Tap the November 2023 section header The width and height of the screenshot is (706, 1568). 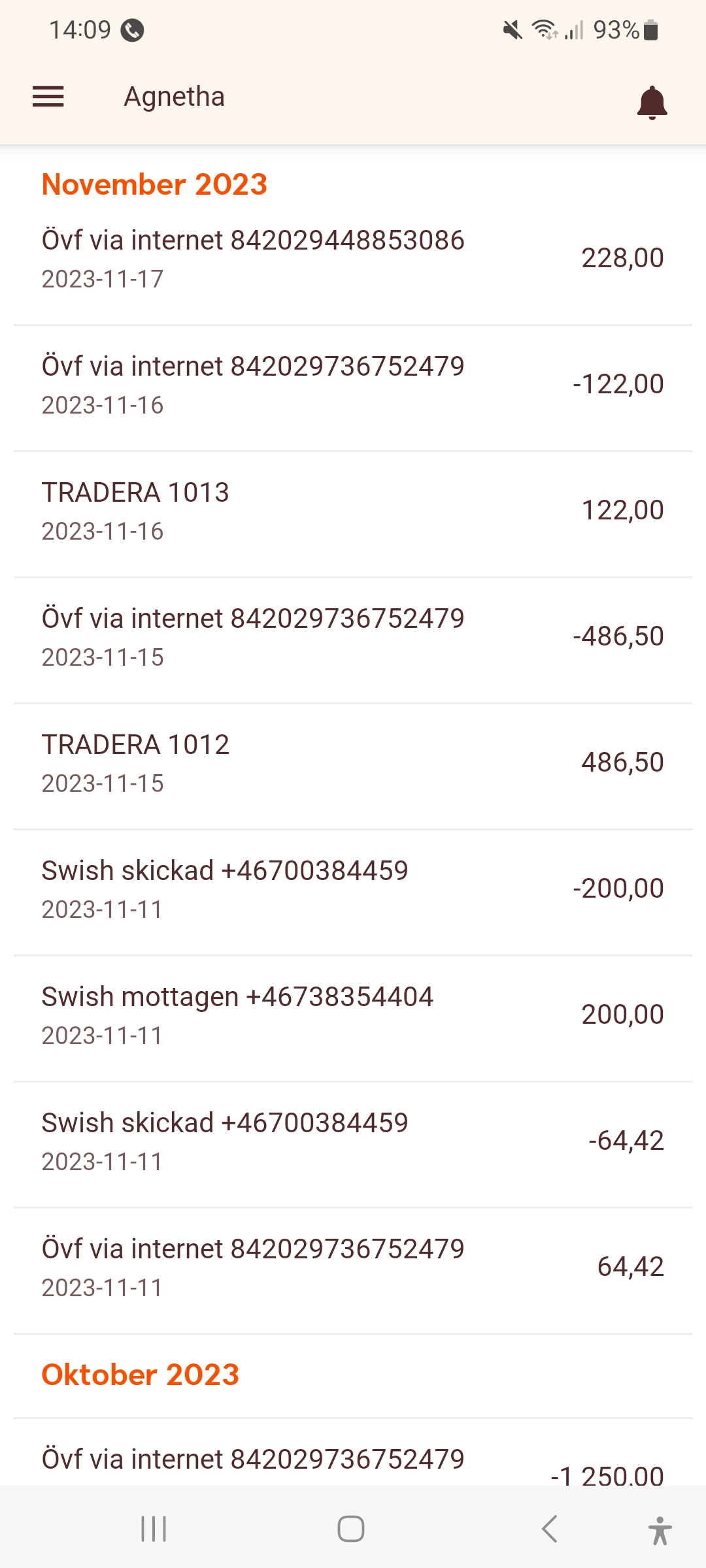(154, 184)
